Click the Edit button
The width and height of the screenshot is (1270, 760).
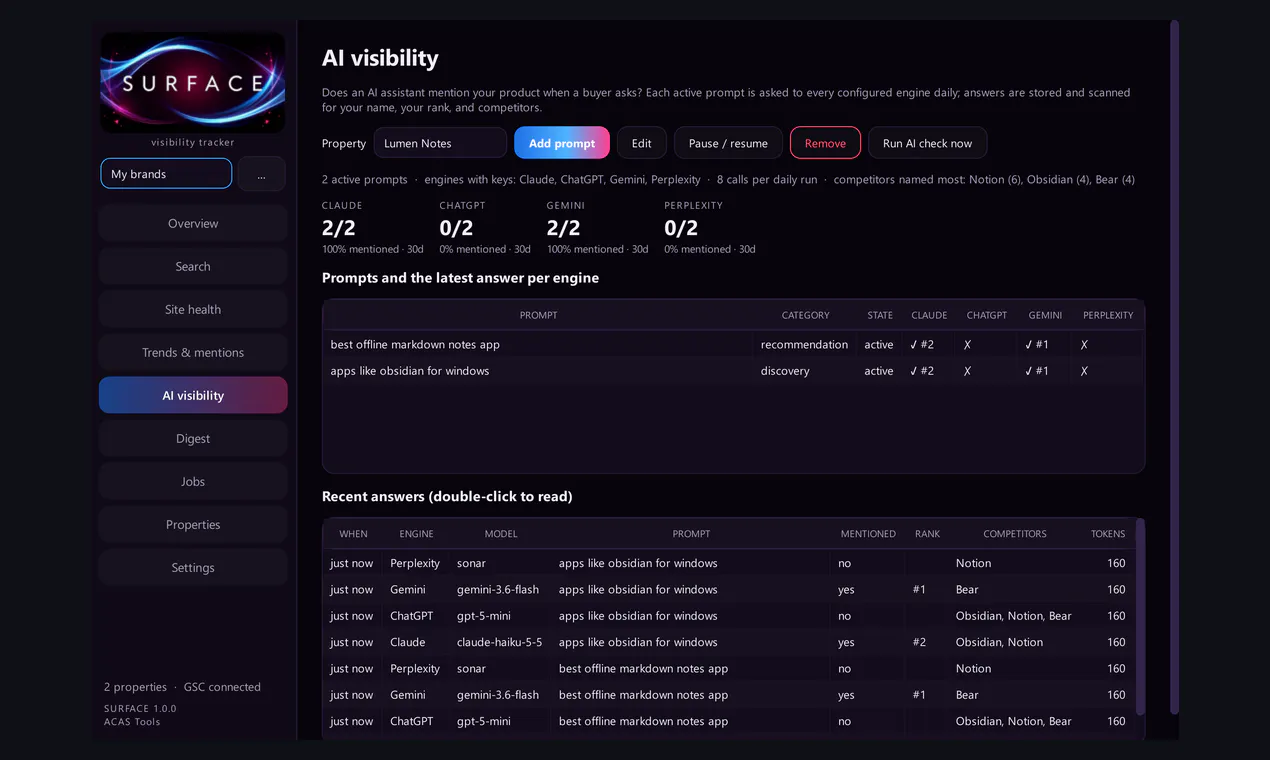click(642, 143)
